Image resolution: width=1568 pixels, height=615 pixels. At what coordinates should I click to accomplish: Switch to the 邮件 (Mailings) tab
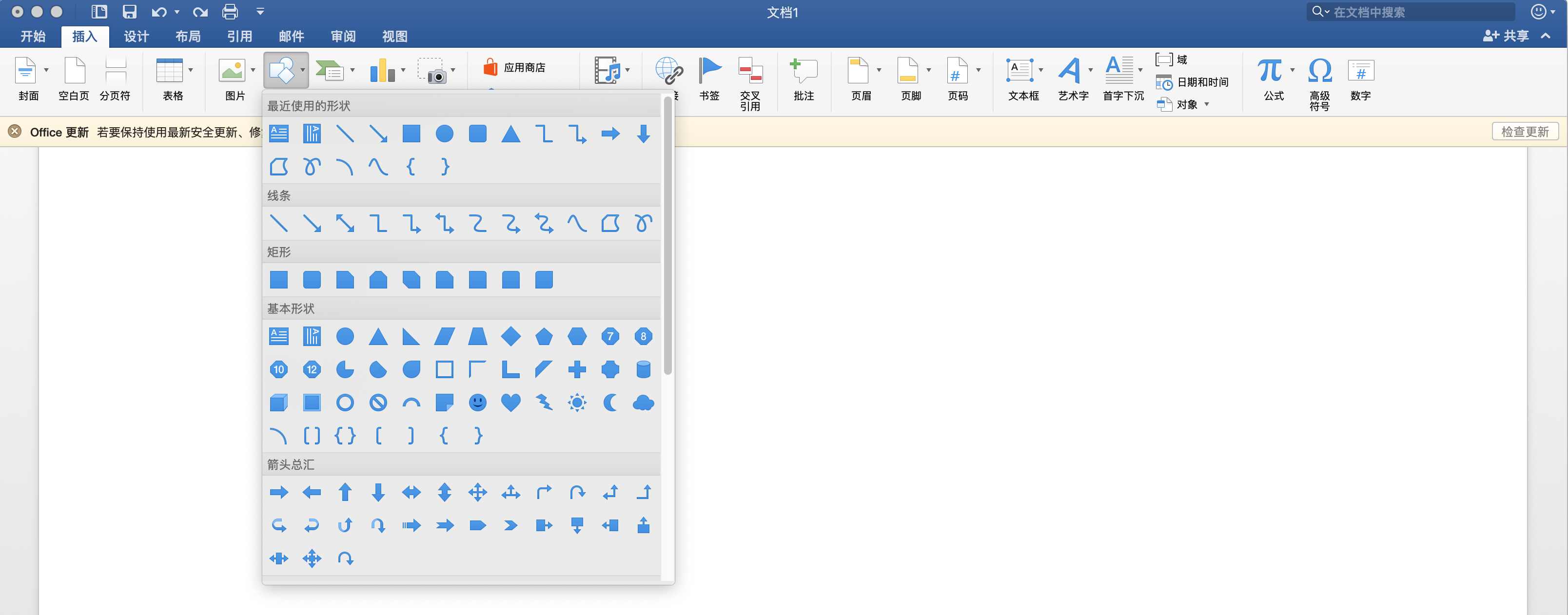(x=292, y=37)
